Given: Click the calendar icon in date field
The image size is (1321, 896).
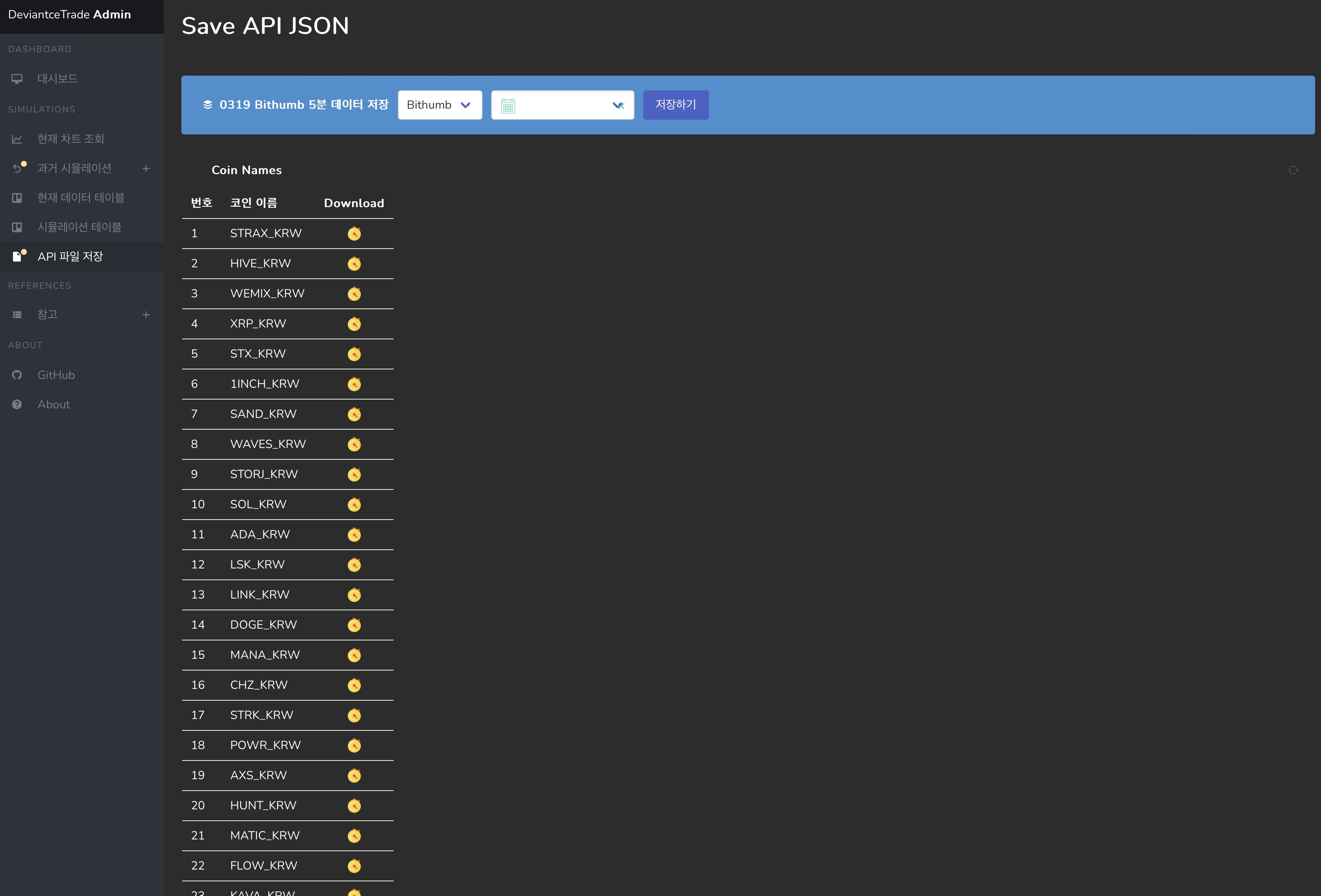Looking at the screenshot, I should pos(508,106).
